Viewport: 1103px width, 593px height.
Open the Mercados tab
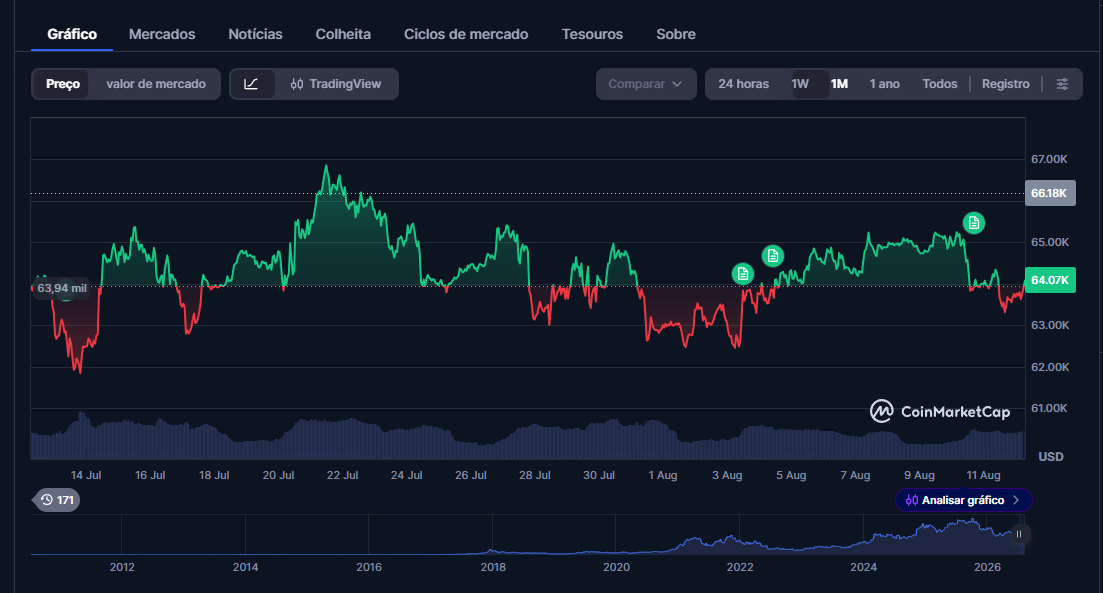[162, 34]
